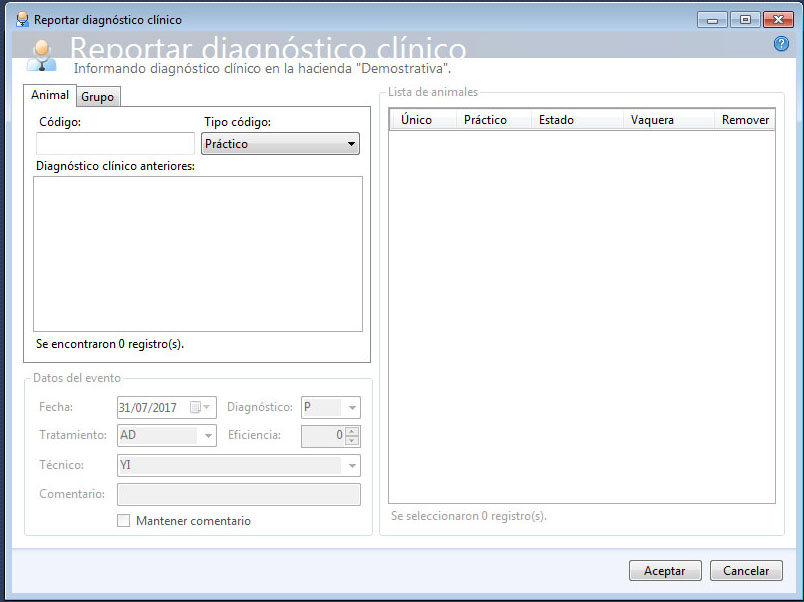Image resolution: width=804 pixels, height=602 pixels.
Task: Expand the Tratamiento dropdown
Action: pyautogui.click(x=208, y=435)
